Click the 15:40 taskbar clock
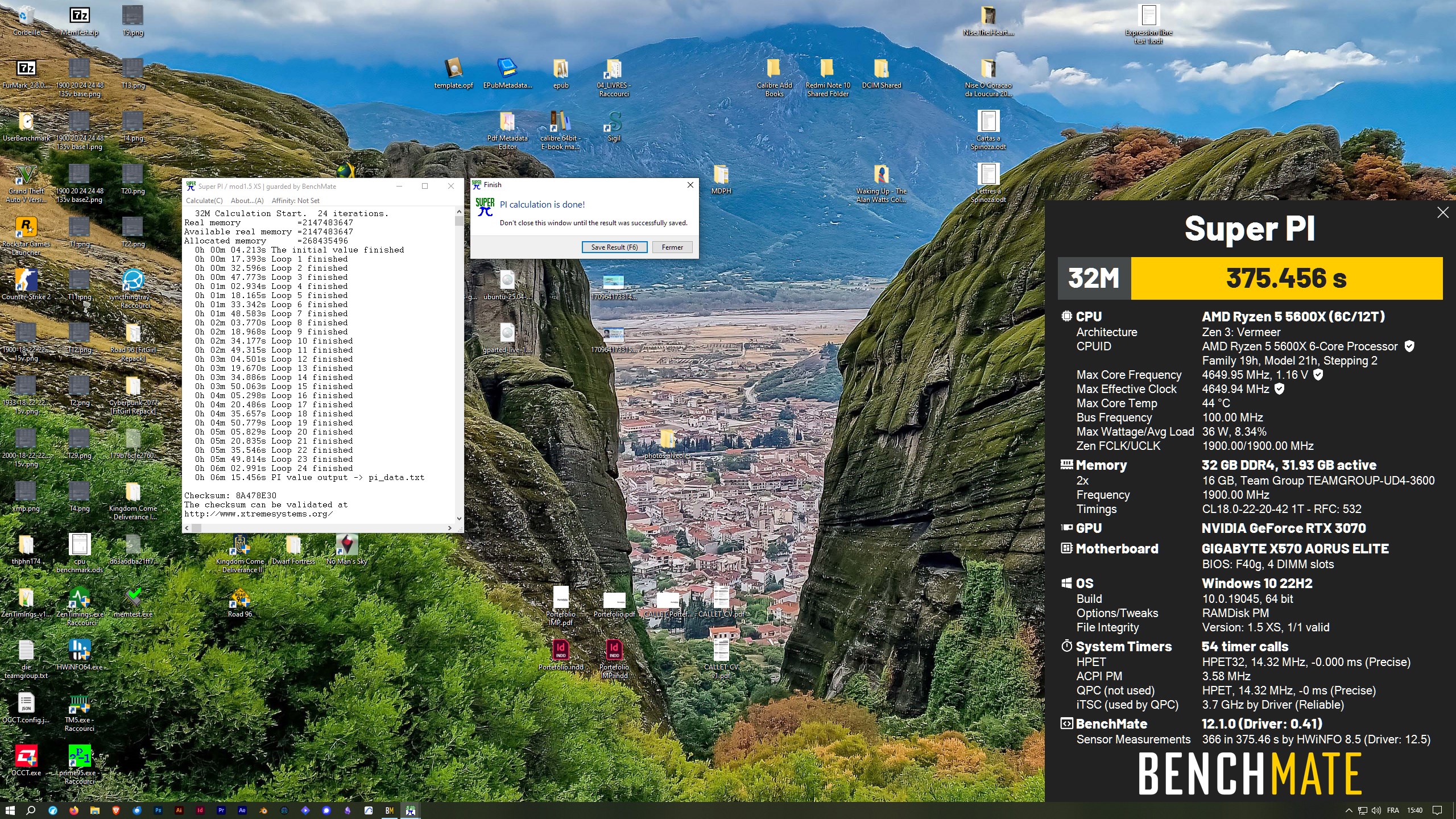The image size is (1456, 819). click(x=1414, y=810)
